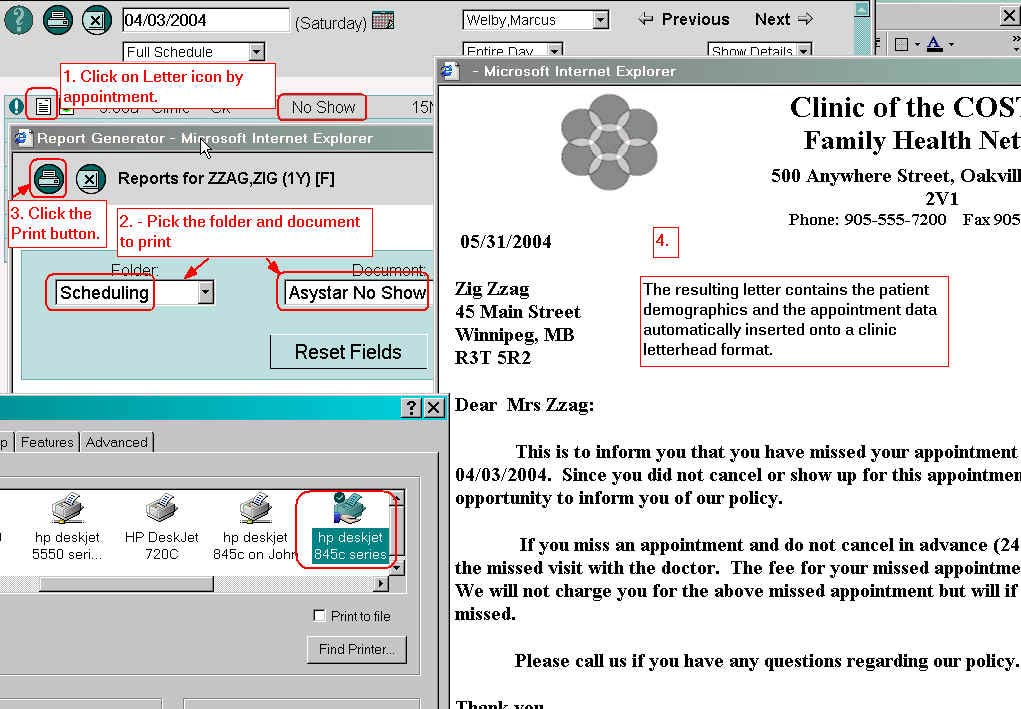1021x709 pixels.
Task: Select the hp deskjet 5550 seri... printer
Action: (67, 527)
